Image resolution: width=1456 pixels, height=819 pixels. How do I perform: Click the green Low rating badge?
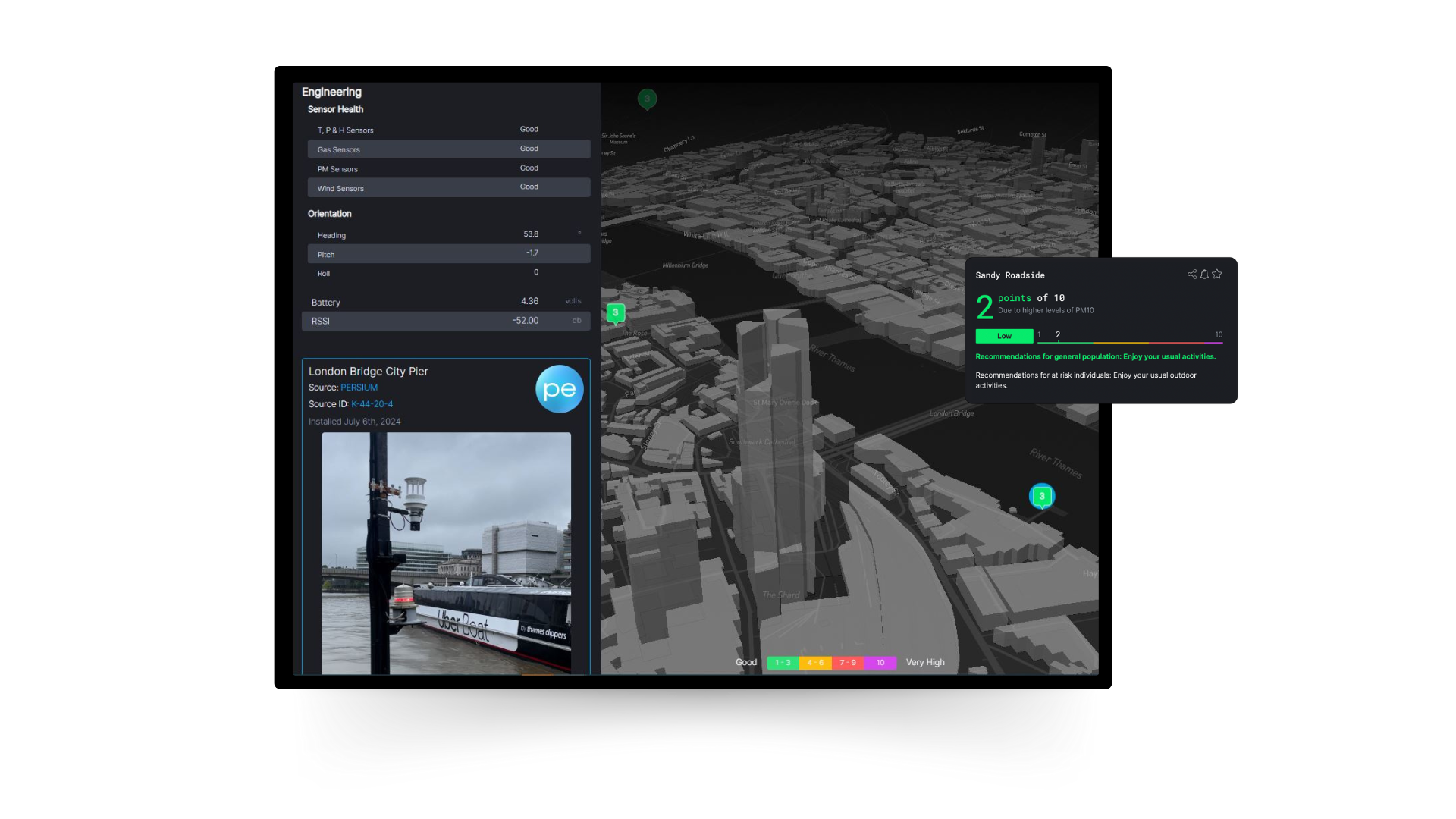pos(1004,336)
